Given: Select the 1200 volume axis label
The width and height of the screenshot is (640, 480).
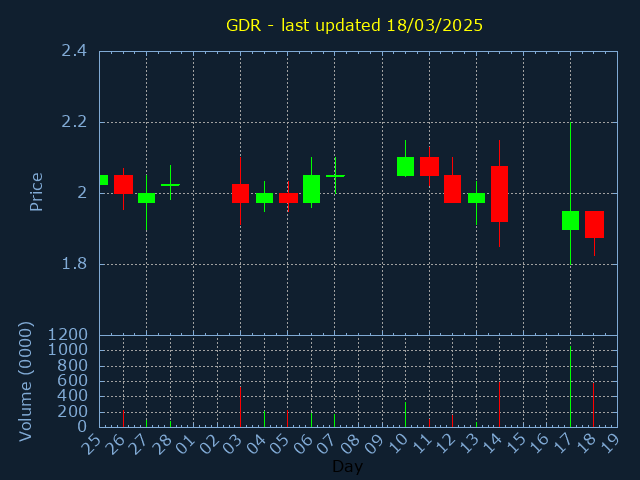Looking at the screenshot, I should pos(68,335).
